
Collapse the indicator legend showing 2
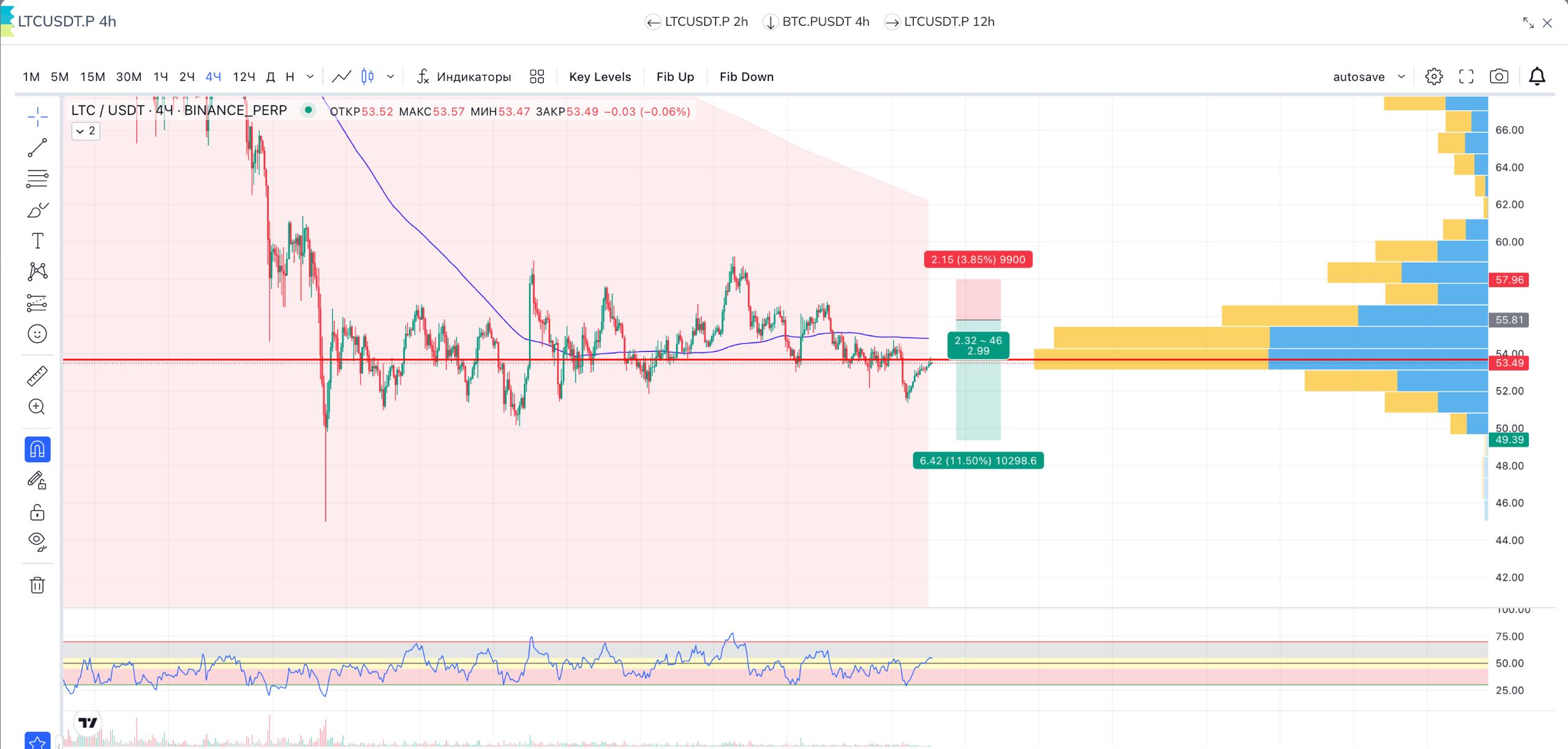click(x=86, y=131)
